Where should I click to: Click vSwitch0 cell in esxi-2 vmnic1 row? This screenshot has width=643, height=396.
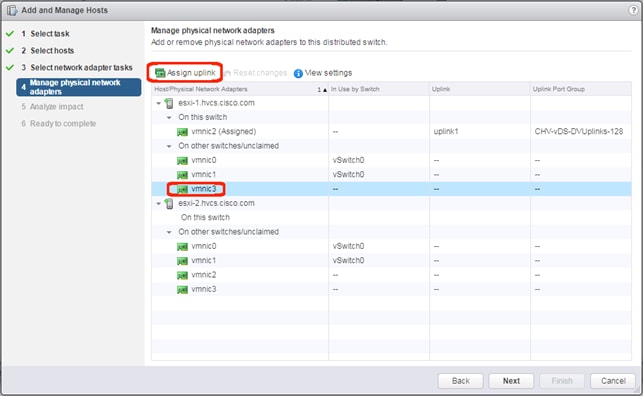(x=348, y=261)
